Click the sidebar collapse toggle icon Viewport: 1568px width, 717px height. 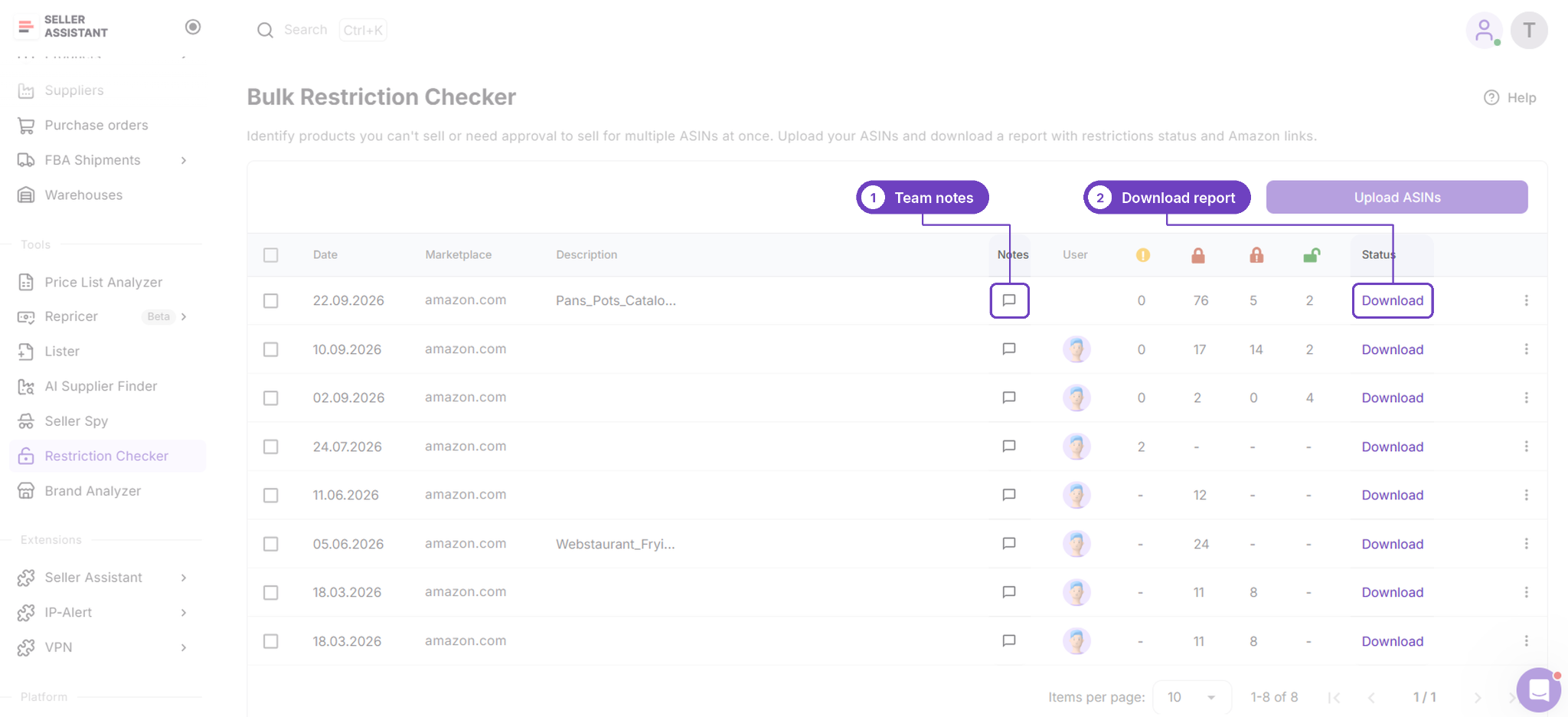(x=193, y=27)
